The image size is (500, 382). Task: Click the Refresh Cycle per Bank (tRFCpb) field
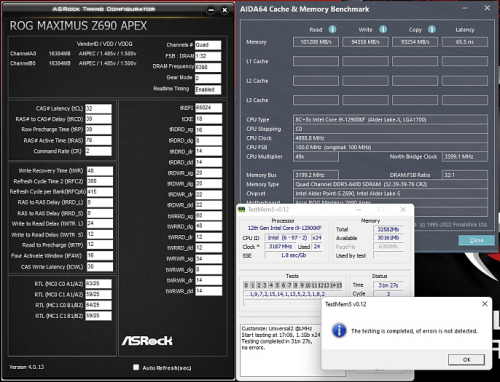tap(100, 192)
